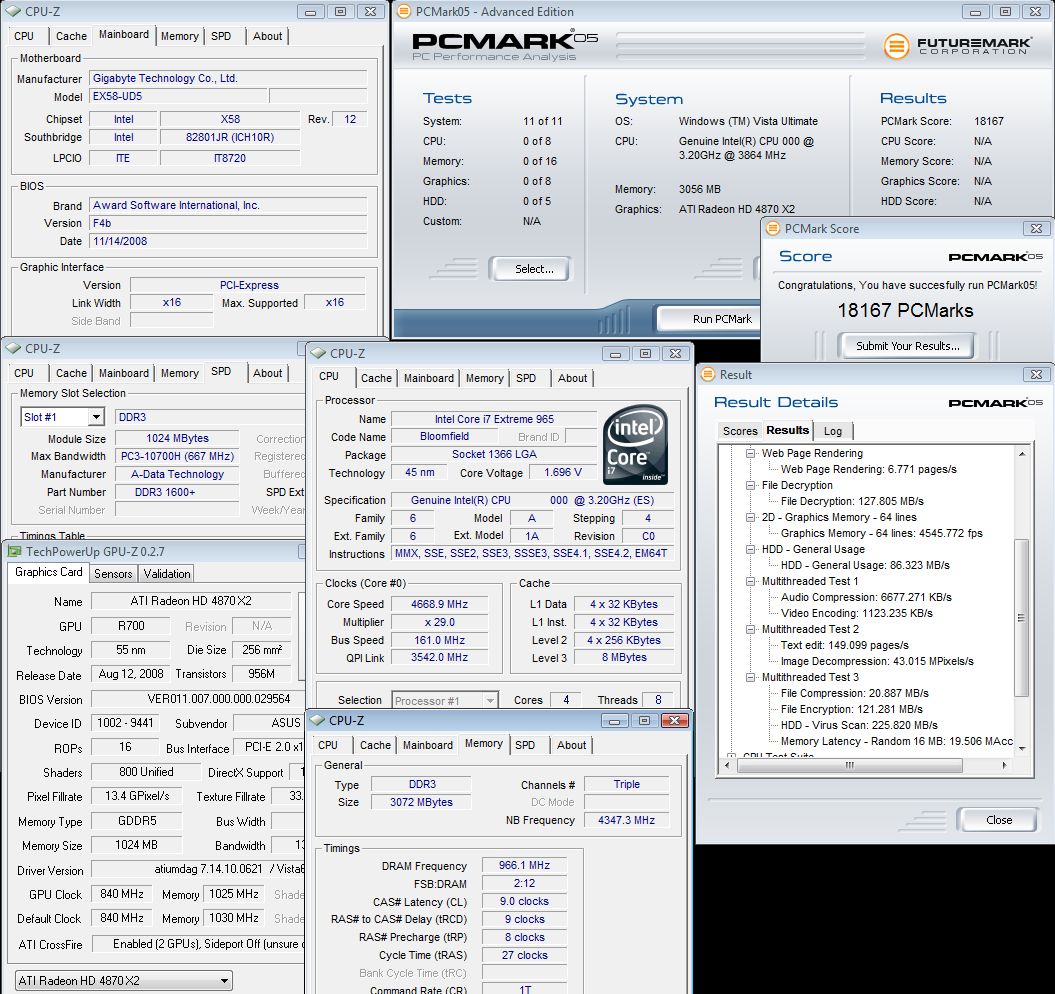
Task: Open the Processor #1 selection dropdown
Action: tap(445, 701)
